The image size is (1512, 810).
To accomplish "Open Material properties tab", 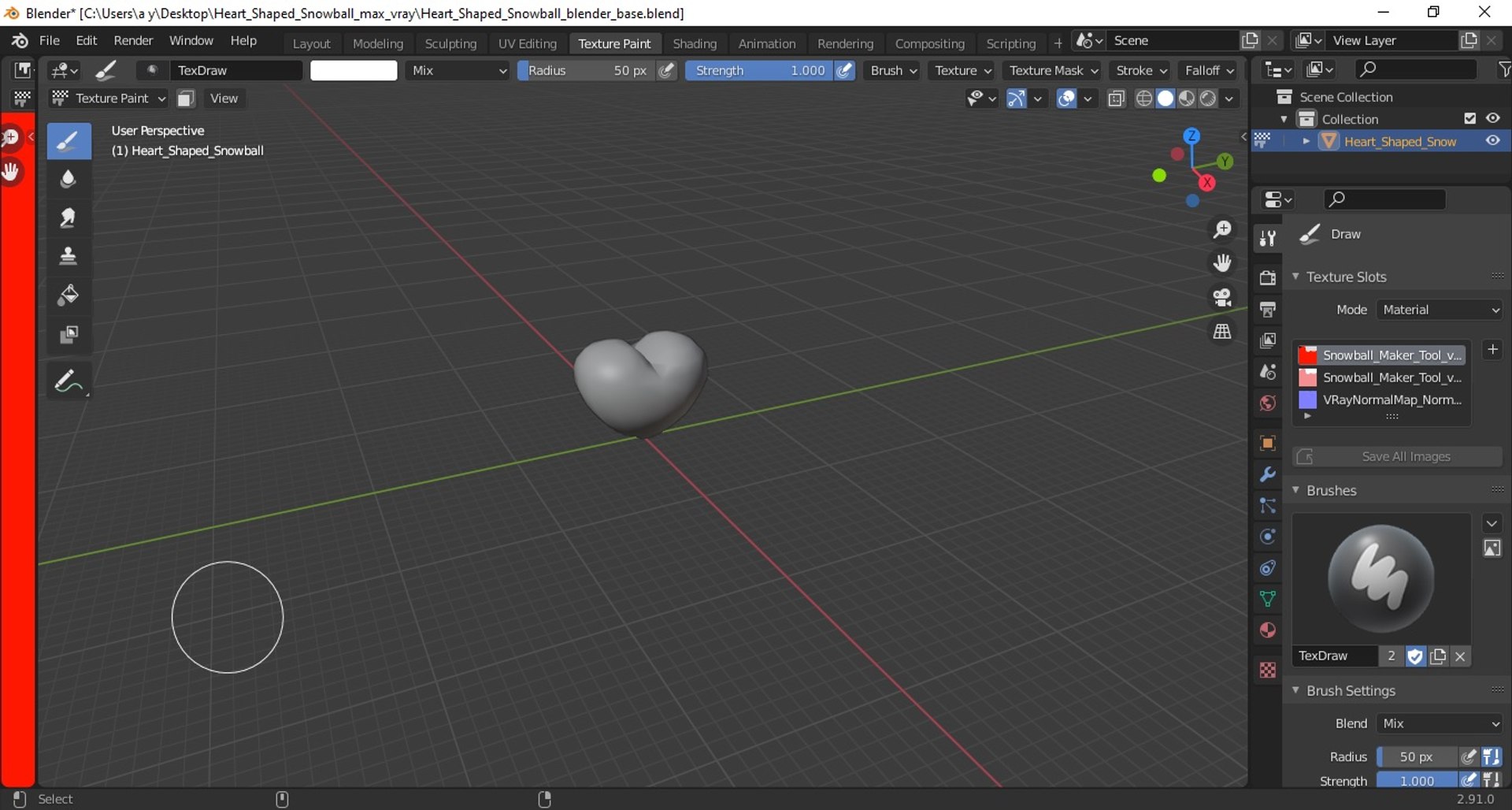I will click(x=1267, y=630).
